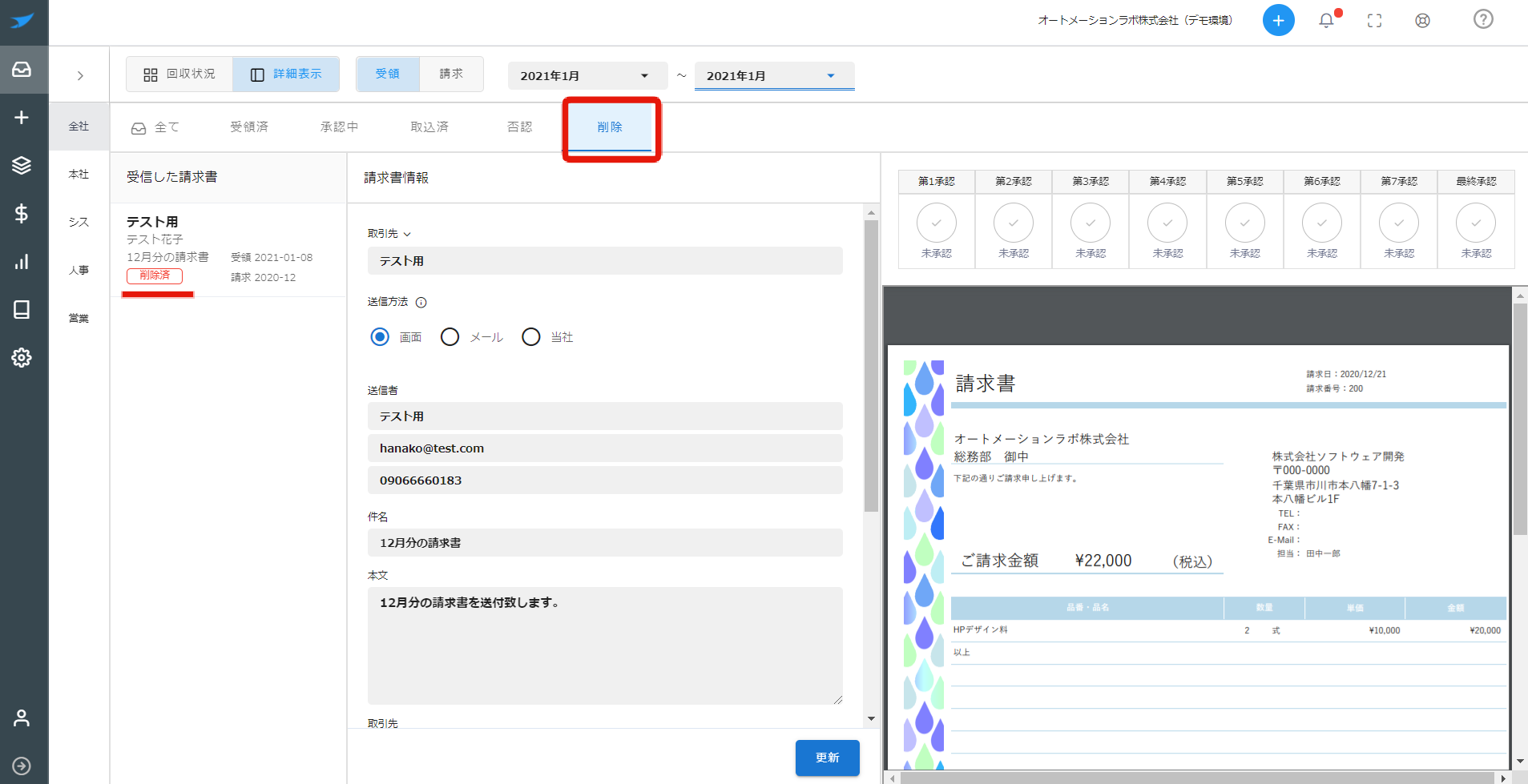Click the form panel vertical scrollbar
The width and height of the screenshot is (1528, 784).
[x=871, y=365]
